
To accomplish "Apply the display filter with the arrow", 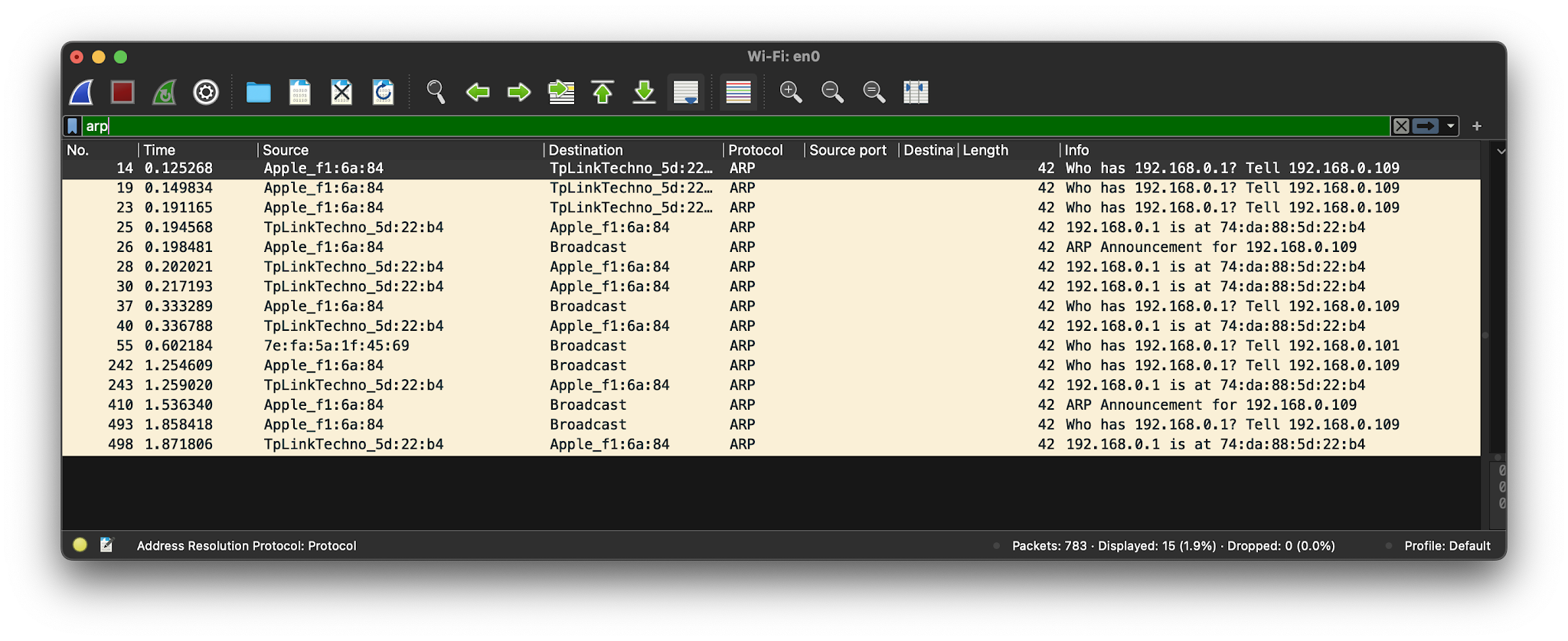I will [x=1425, y=126].
